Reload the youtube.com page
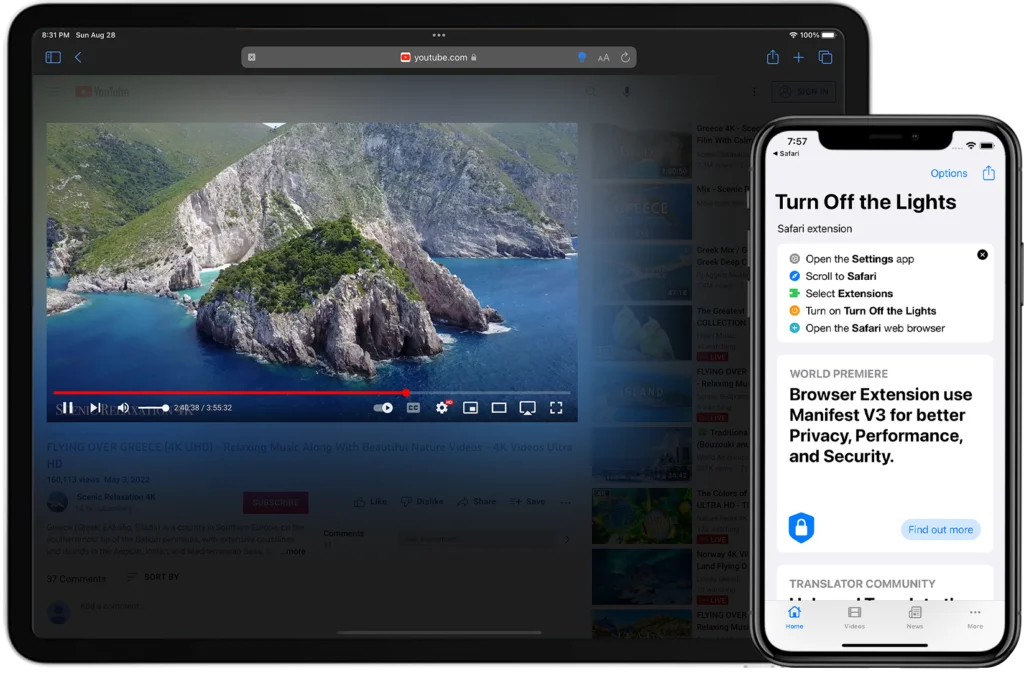The height and width of the screenshot is (674, 1024). tap(625, 57)
